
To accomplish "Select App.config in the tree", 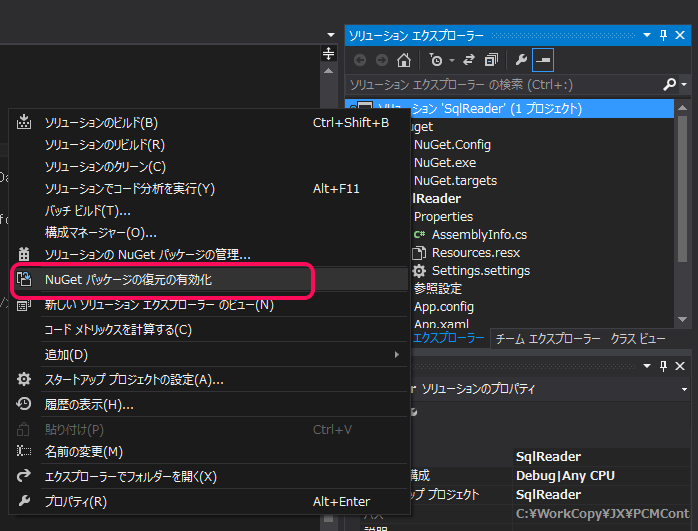I will (444, 307).
